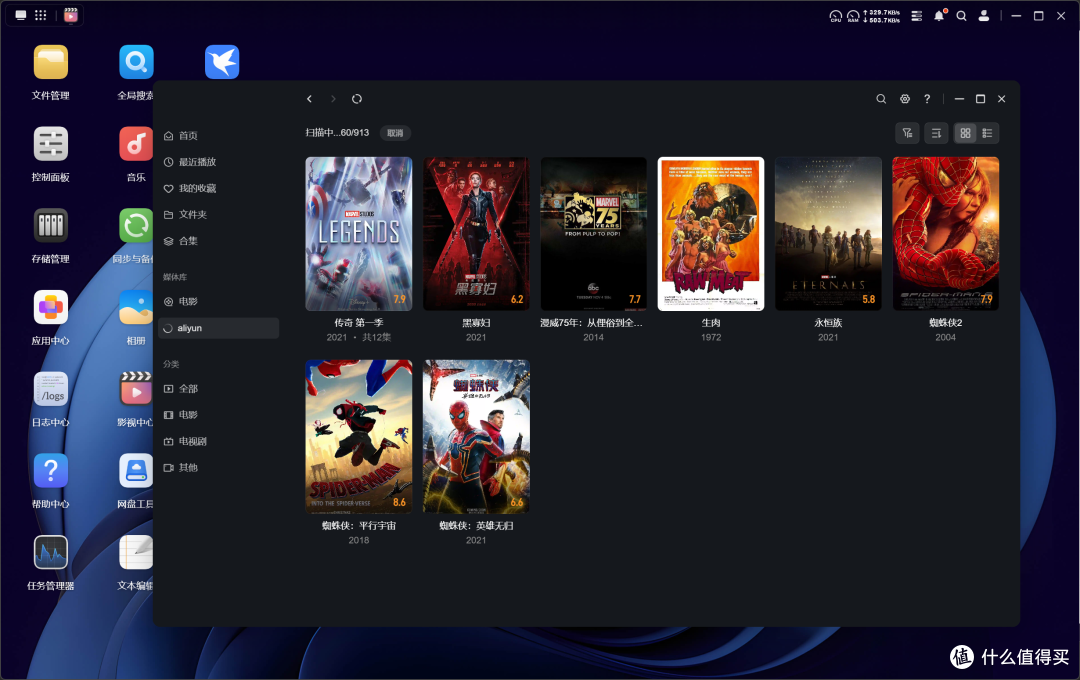The width and height of the screenshot is (1080, 680).
Task: Show 电影 category under 分类
Action: [218, 415]
